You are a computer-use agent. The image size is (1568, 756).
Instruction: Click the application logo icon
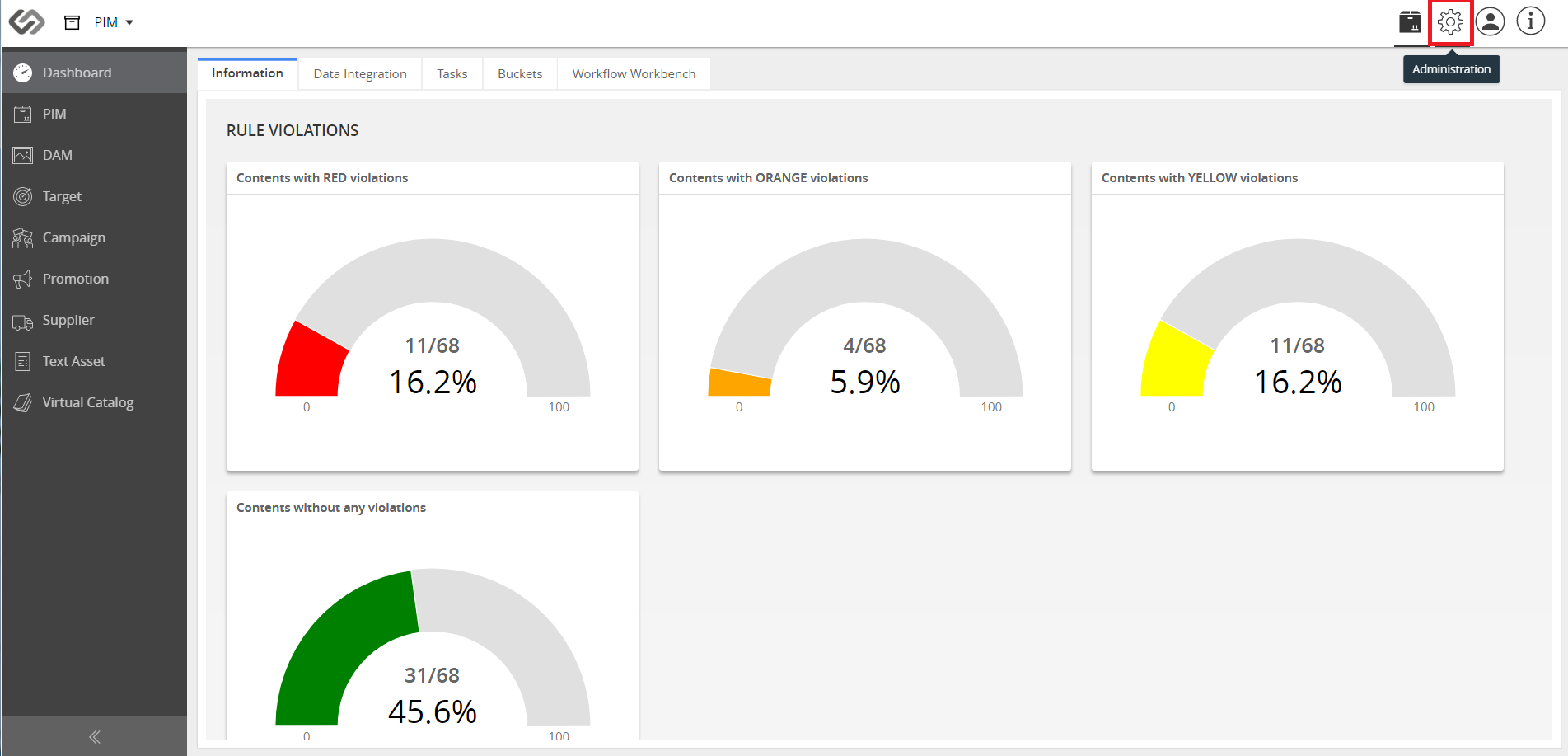(27, 21)
